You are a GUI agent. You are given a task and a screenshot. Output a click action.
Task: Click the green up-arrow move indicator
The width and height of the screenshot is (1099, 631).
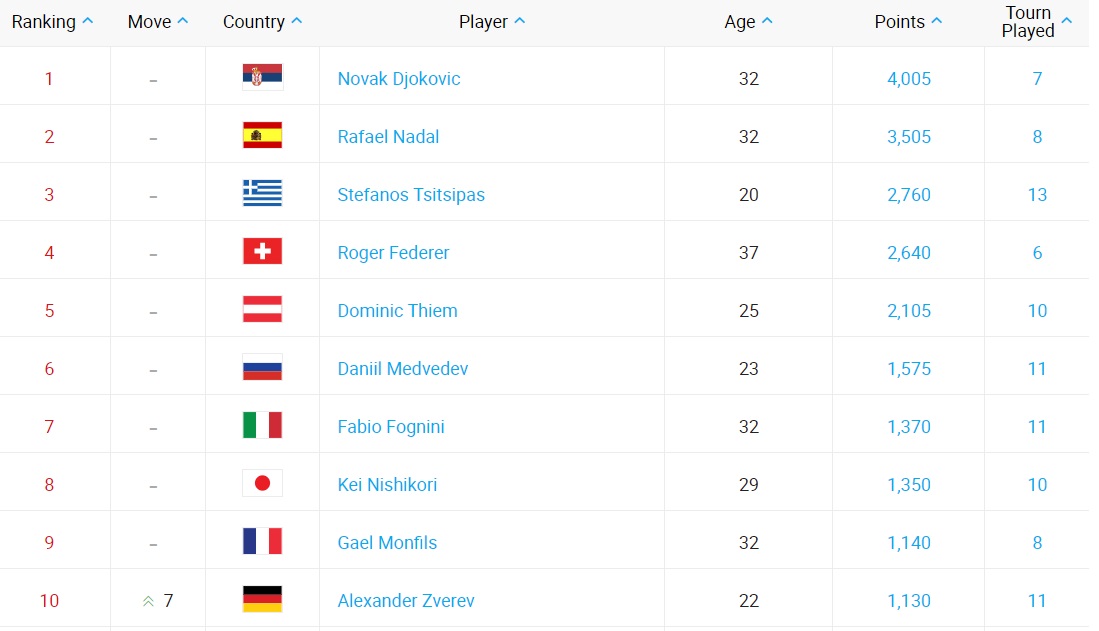click(x=149, y=601)
